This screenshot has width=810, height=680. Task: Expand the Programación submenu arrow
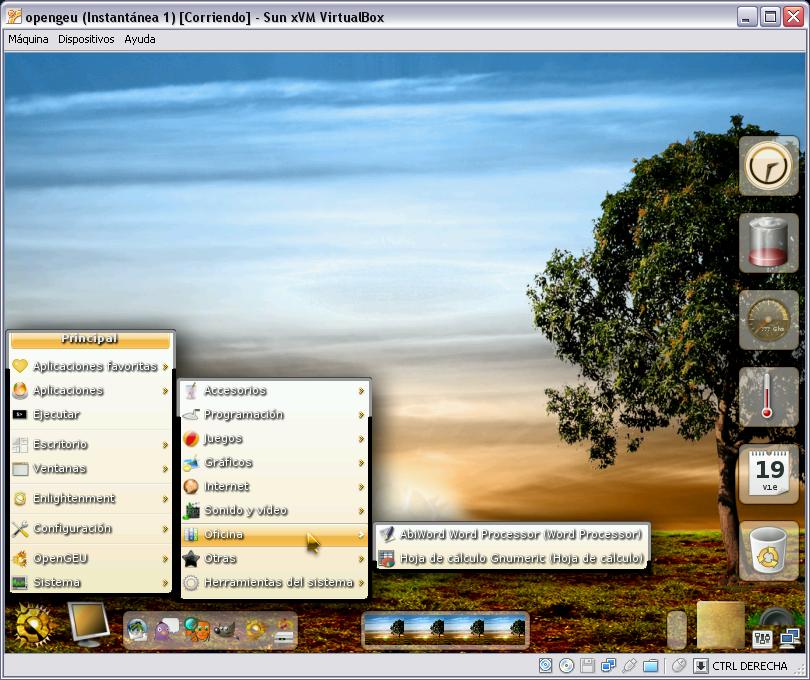(362, 415)
